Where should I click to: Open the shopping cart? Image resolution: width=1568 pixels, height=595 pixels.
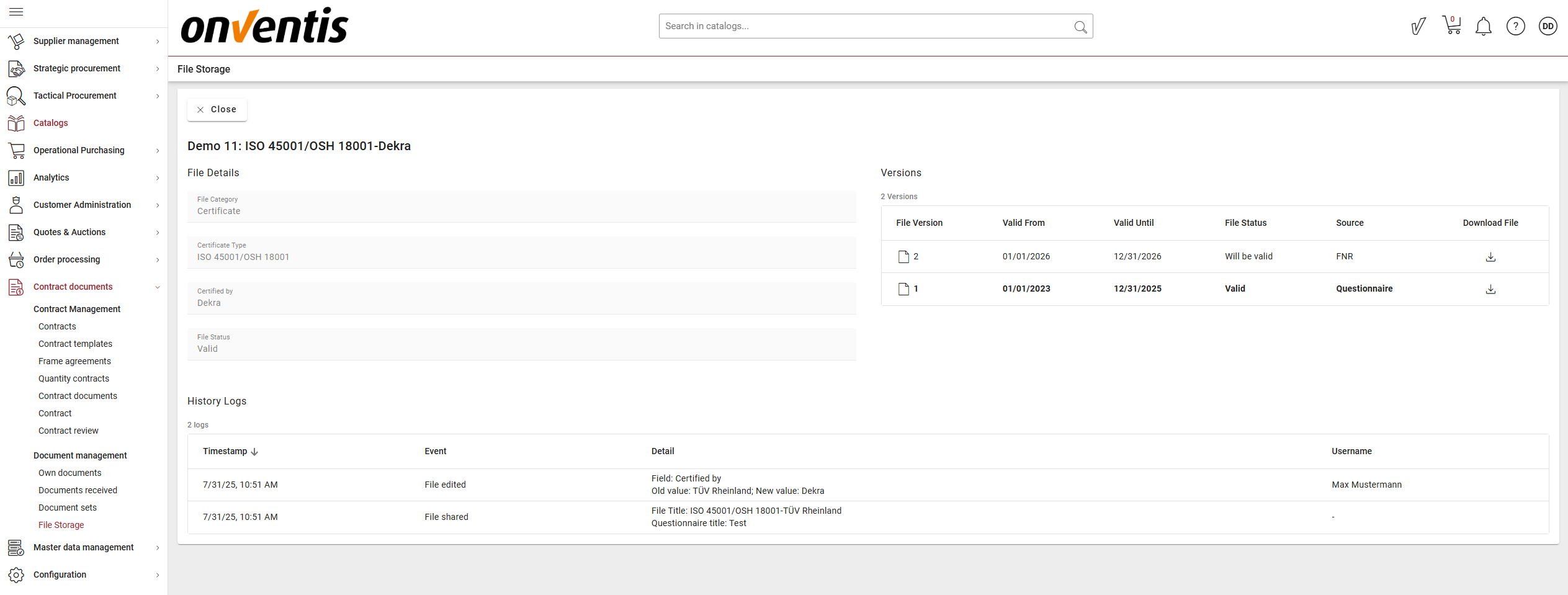pyautogui.click(x=1451, y=26)
